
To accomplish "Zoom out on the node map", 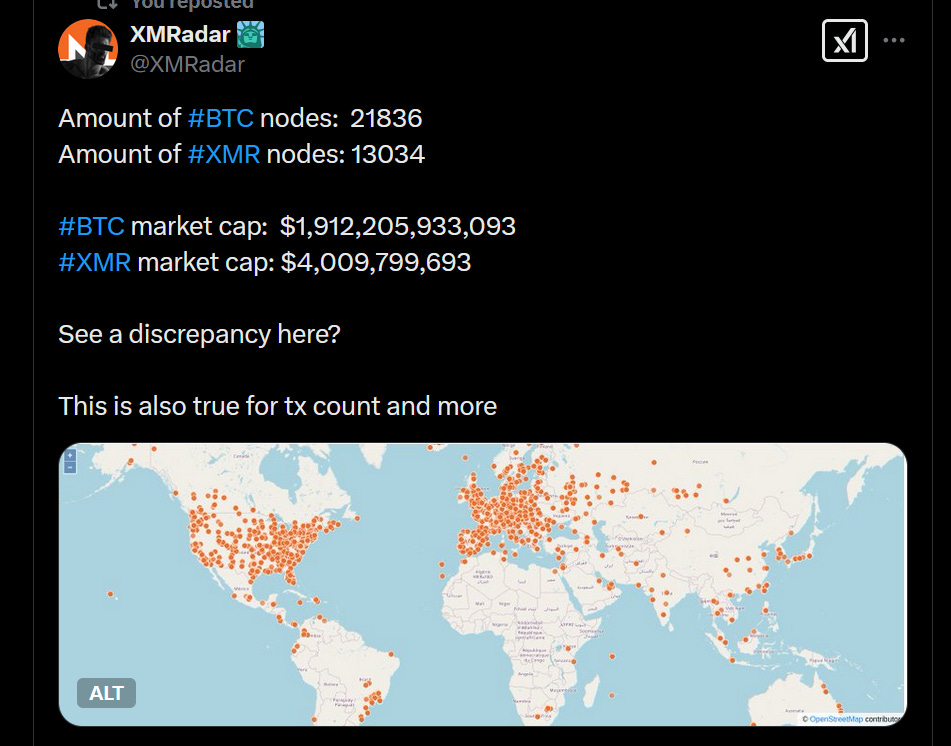I will [70, 467].
